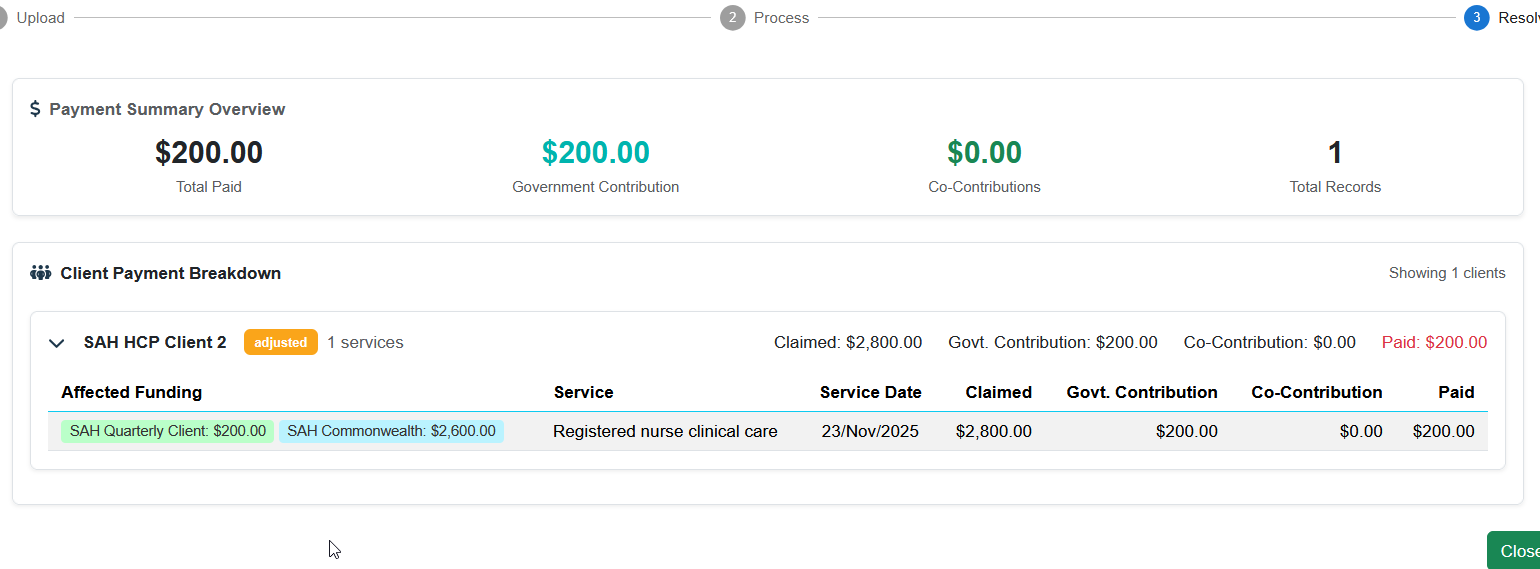Click the Service Date column header
Viewport: 1540px width, 569px height.
[x=870, y=392]
